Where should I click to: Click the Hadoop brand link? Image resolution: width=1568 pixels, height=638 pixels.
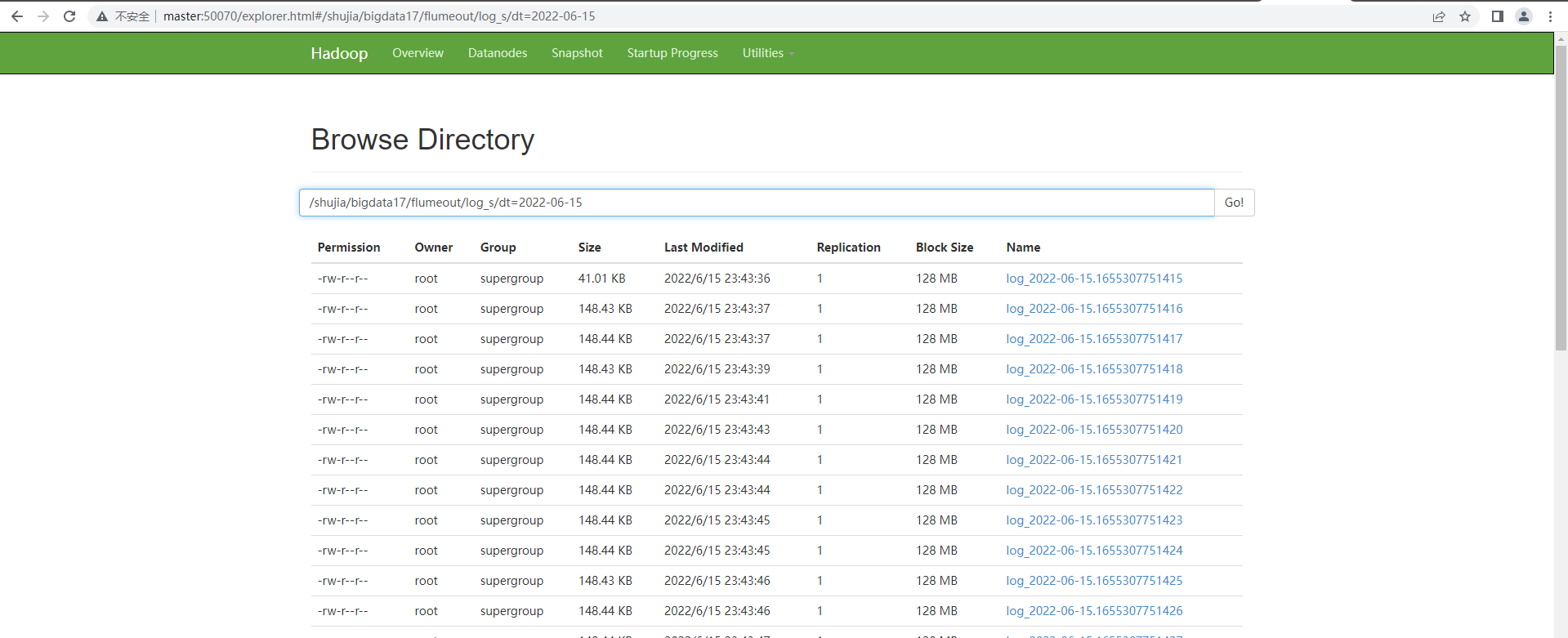339,53
